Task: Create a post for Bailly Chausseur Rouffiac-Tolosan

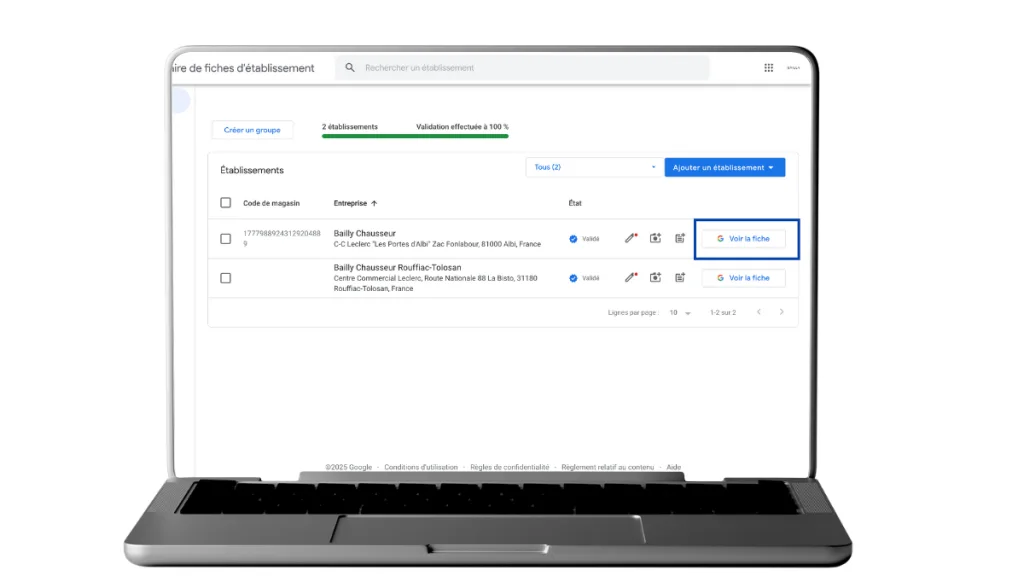Action: 680,277
